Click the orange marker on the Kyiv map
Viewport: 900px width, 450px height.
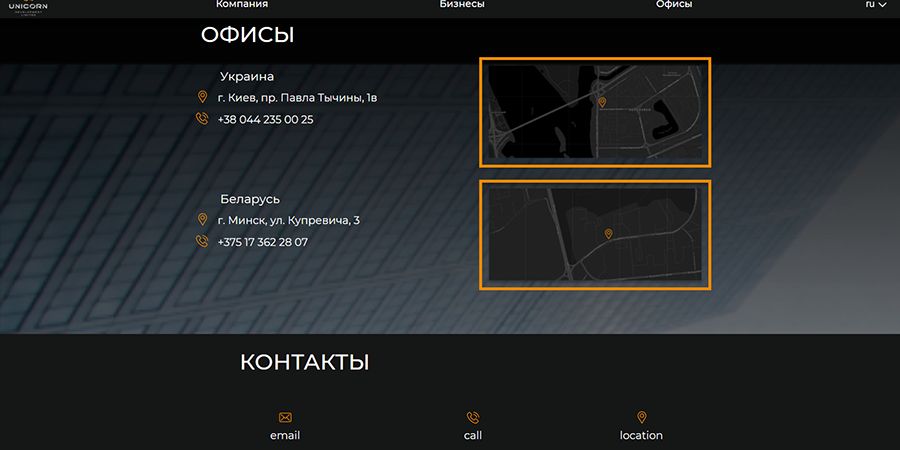coord(601,102)
